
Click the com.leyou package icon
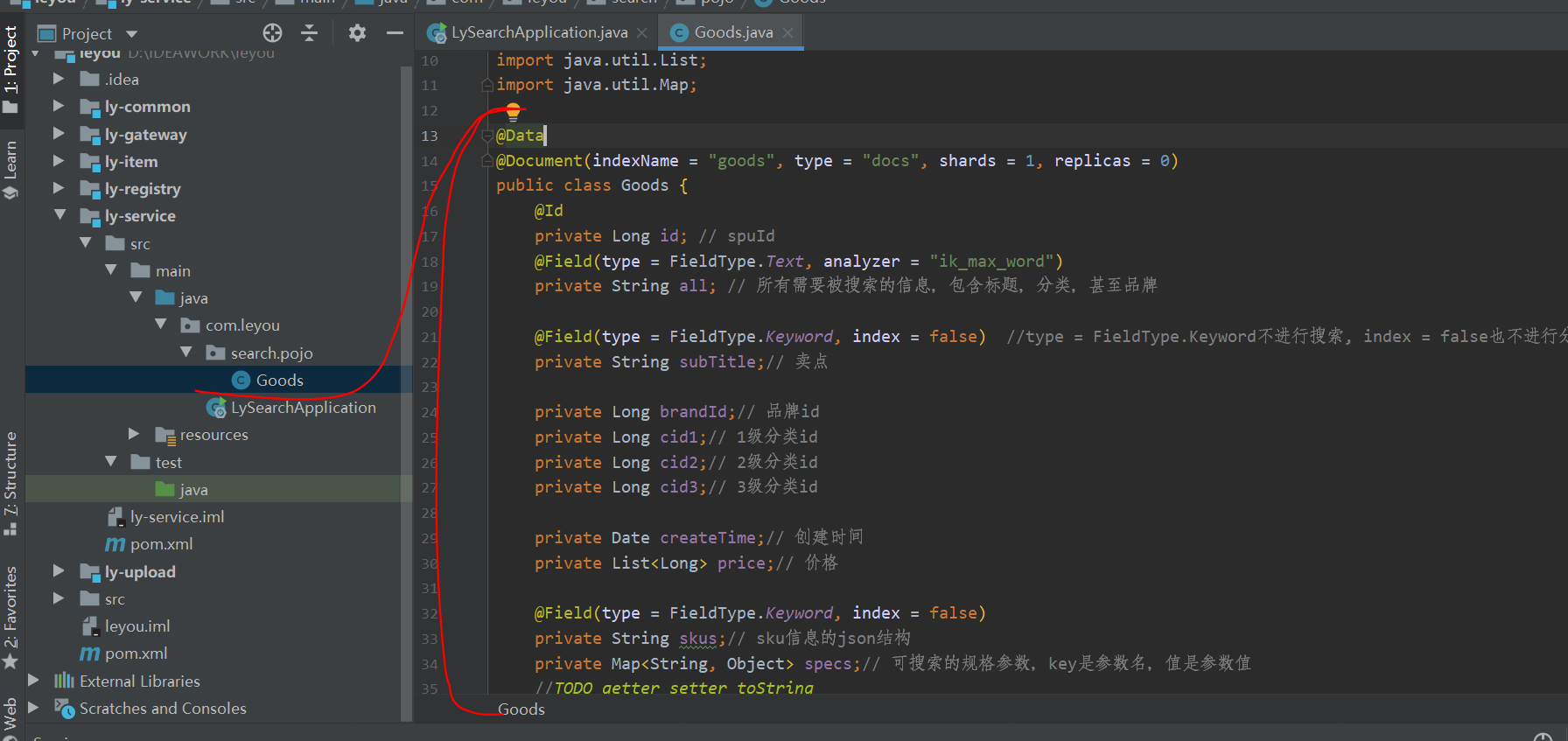(190, 325)
